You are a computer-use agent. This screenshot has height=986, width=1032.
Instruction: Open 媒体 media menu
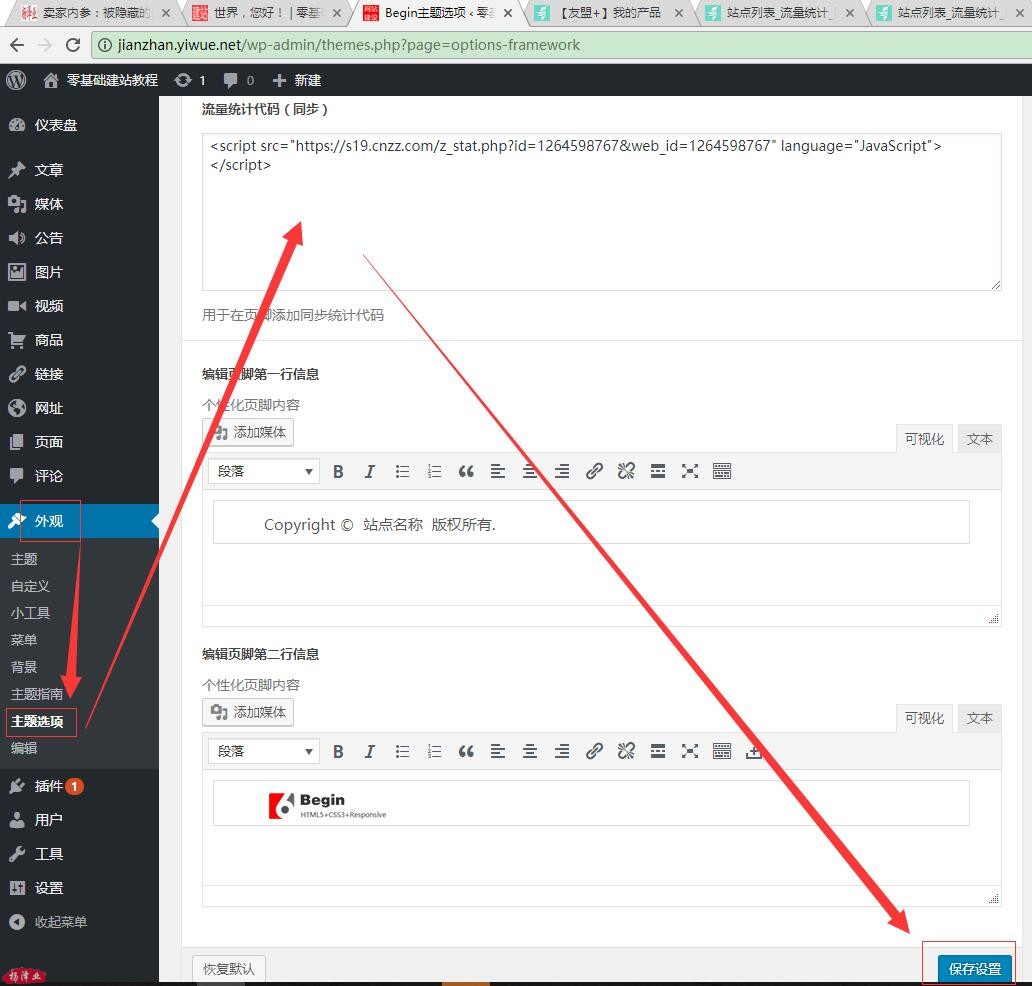click(79, 204)
